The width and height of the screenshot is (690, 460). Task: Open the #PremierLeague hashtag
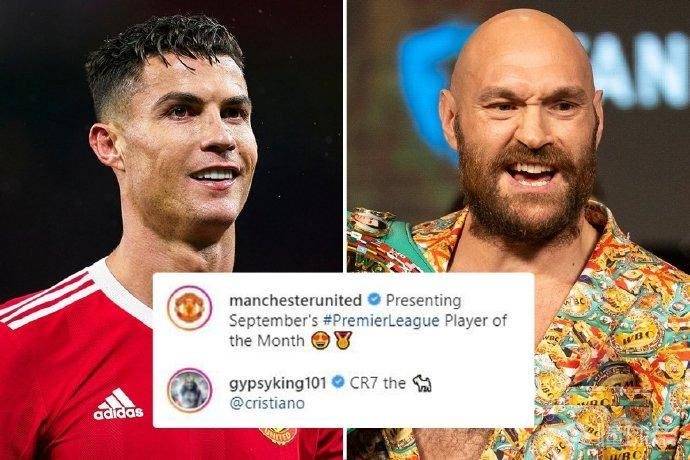381,320
